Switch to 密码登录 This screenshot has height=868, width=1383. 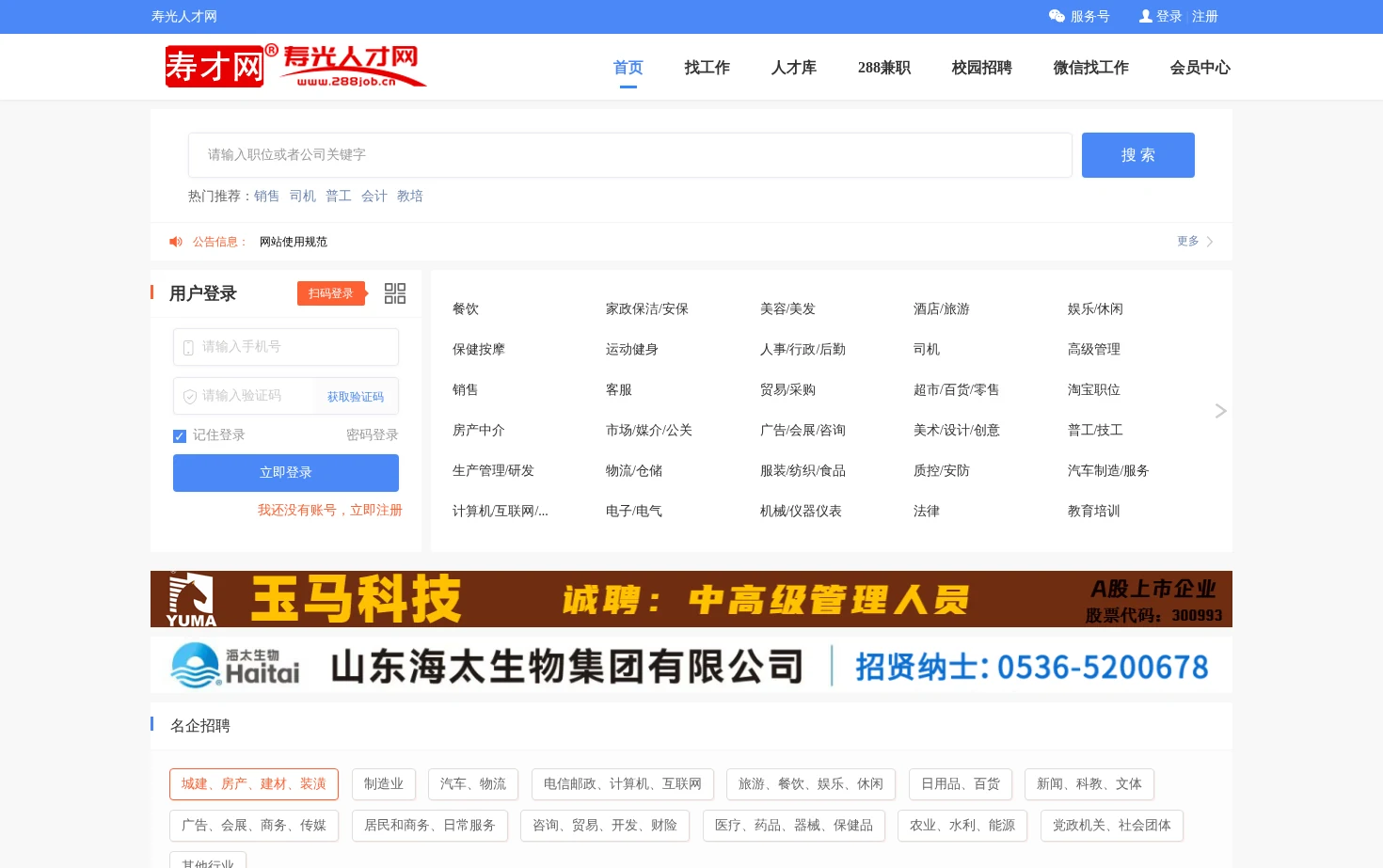(x=372, y=435)
